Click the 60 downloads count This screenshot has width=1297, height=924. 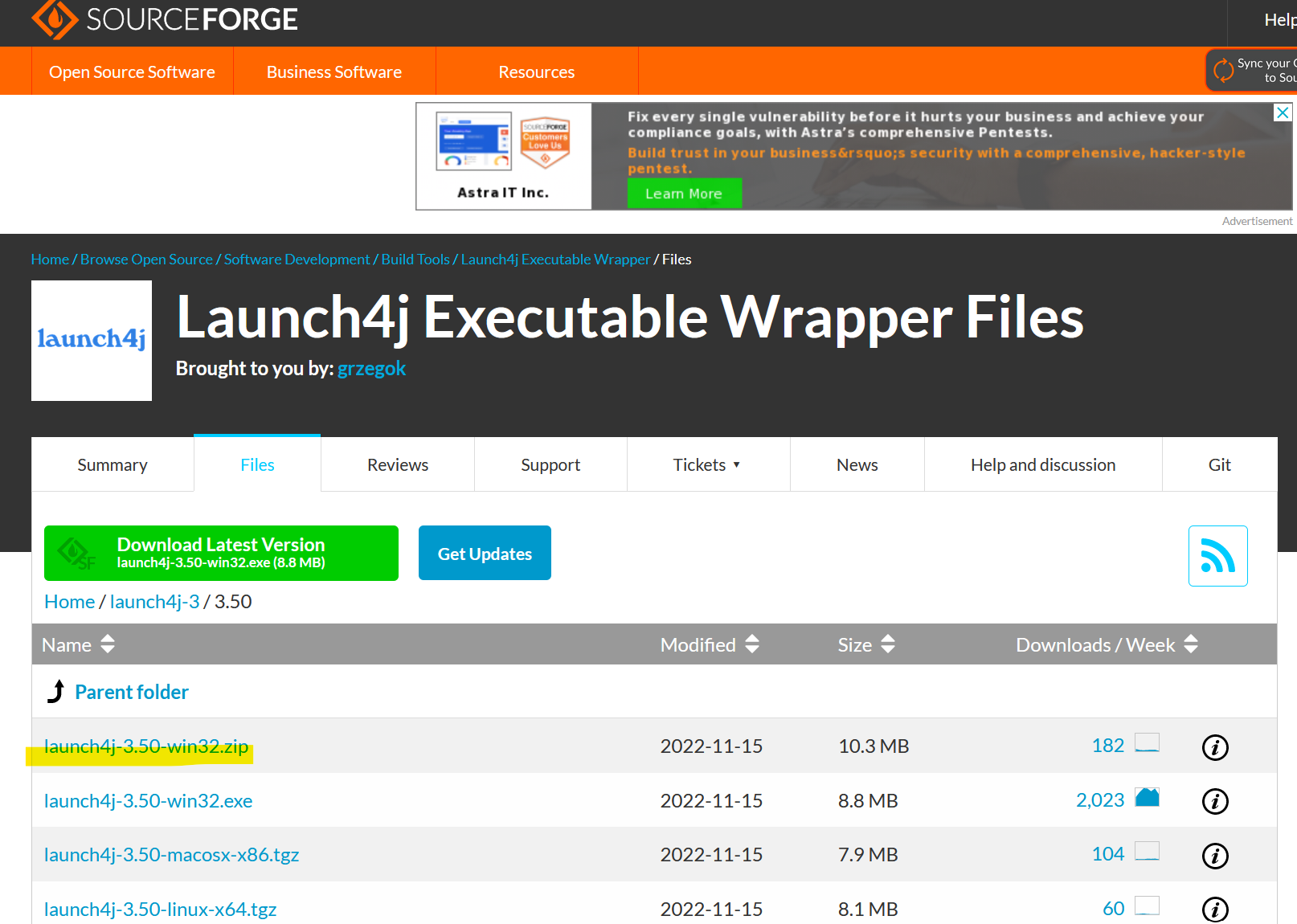point(1114,909)
